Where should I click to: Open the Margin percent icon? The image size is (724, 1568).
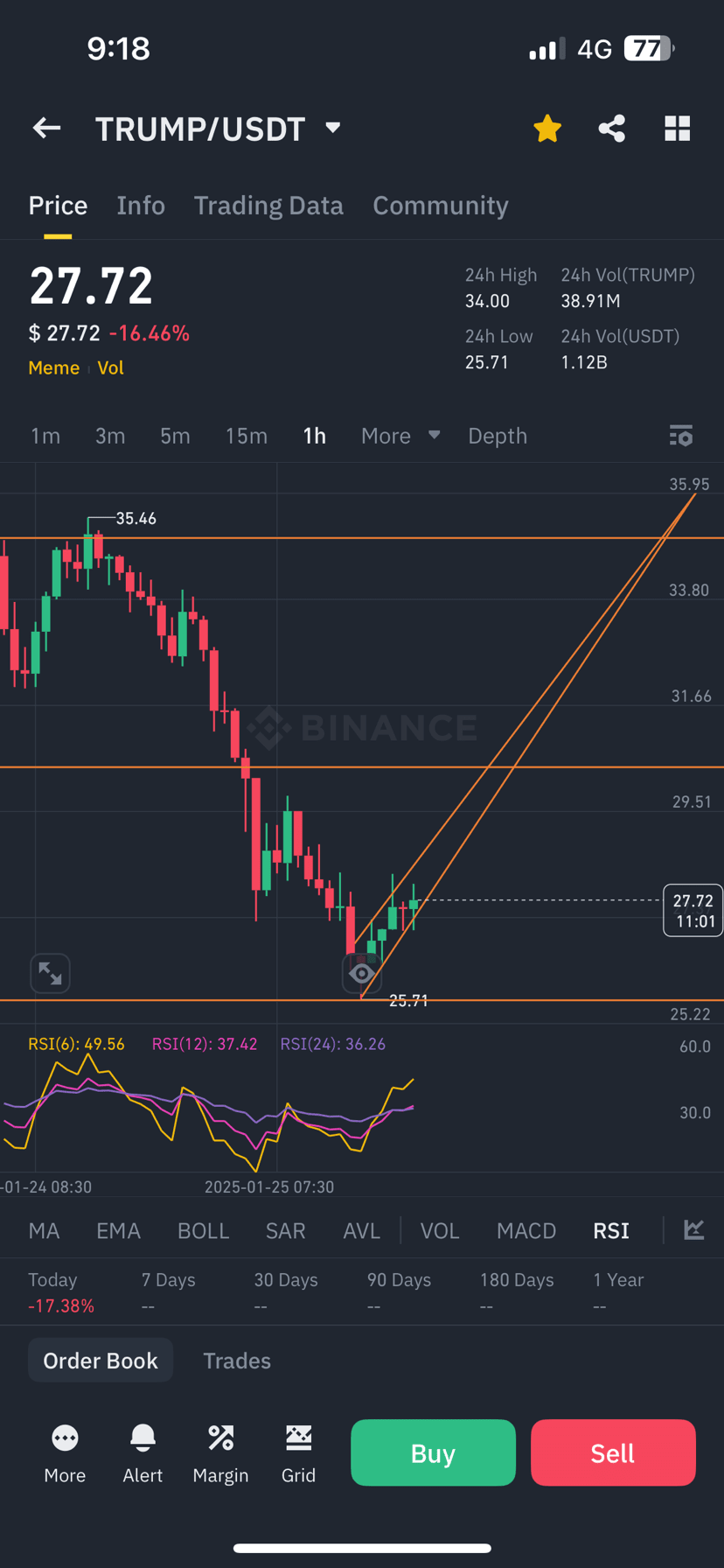point(220,1454)
